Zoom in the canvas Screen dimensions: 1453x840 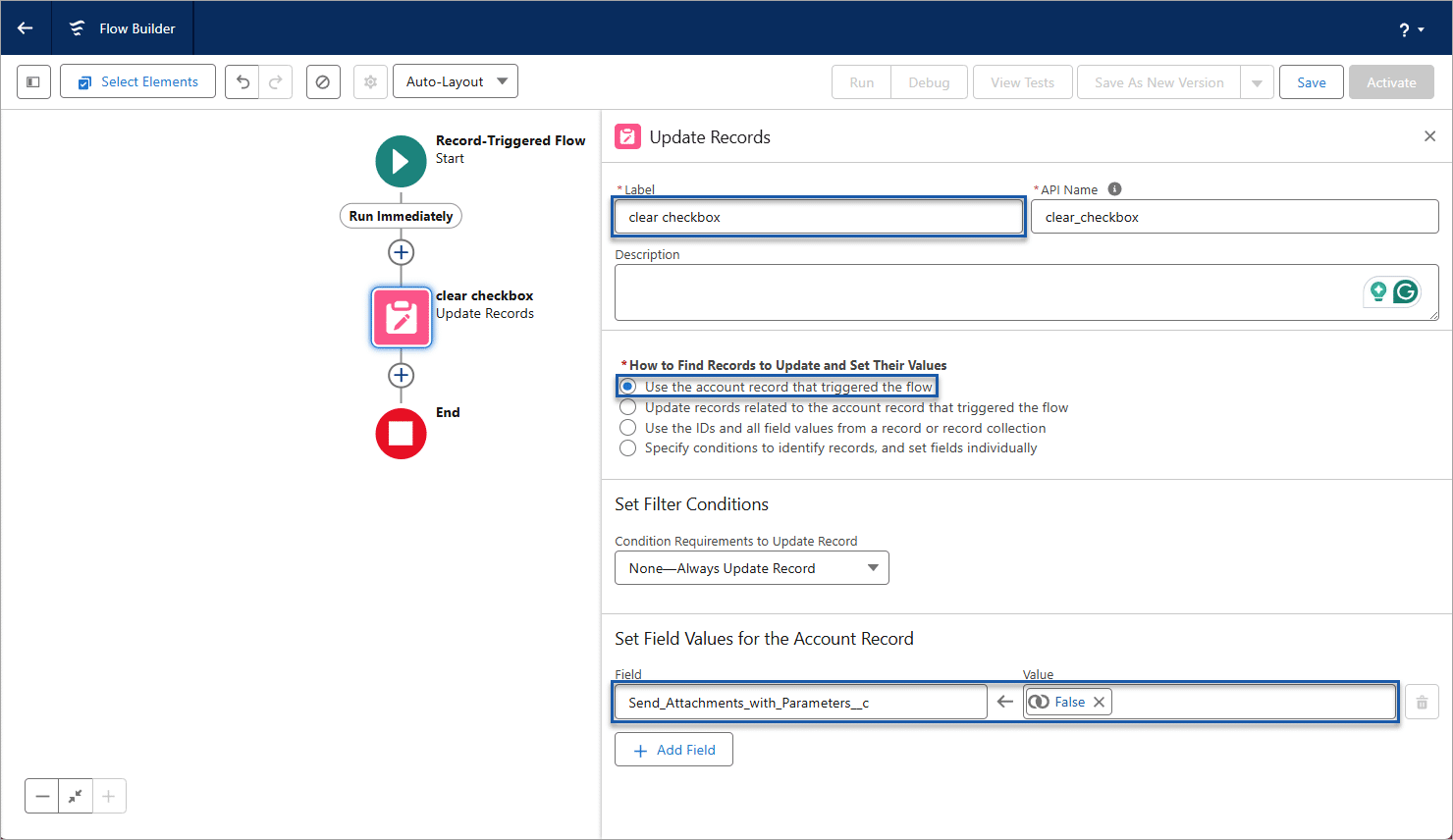(109, 796)
